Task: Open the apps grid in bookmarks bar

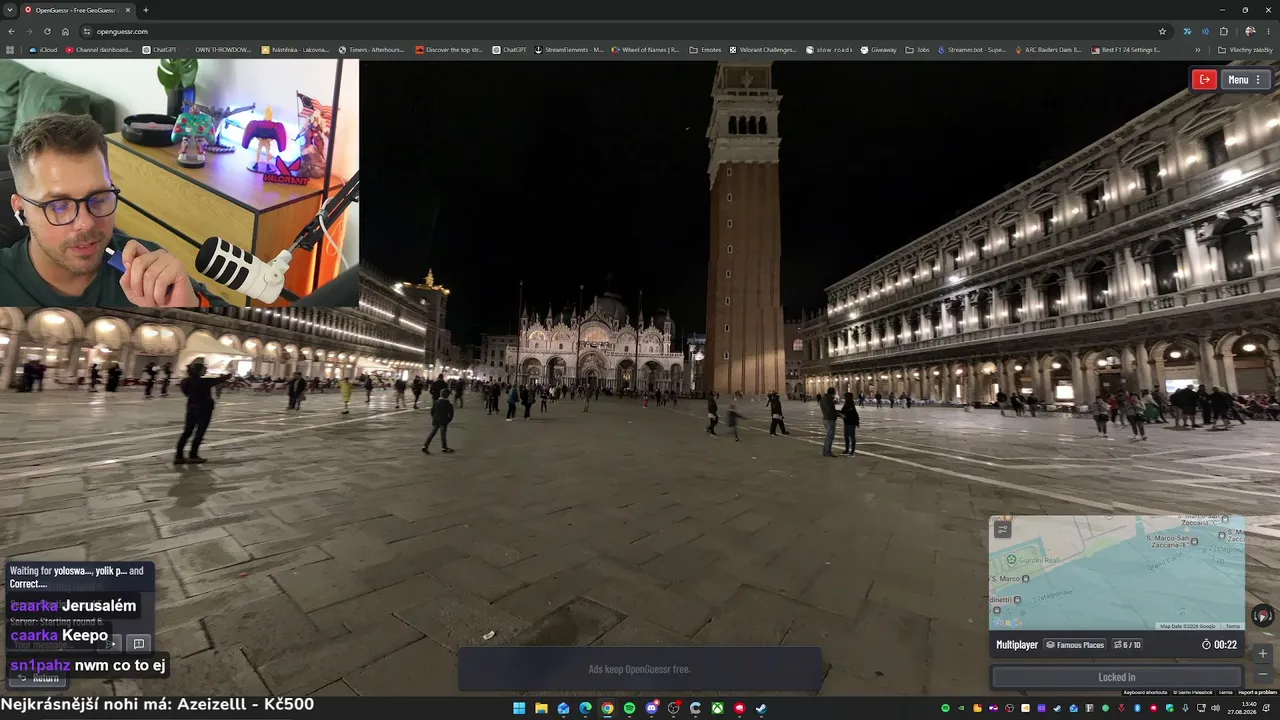Action: click(11, 49)
